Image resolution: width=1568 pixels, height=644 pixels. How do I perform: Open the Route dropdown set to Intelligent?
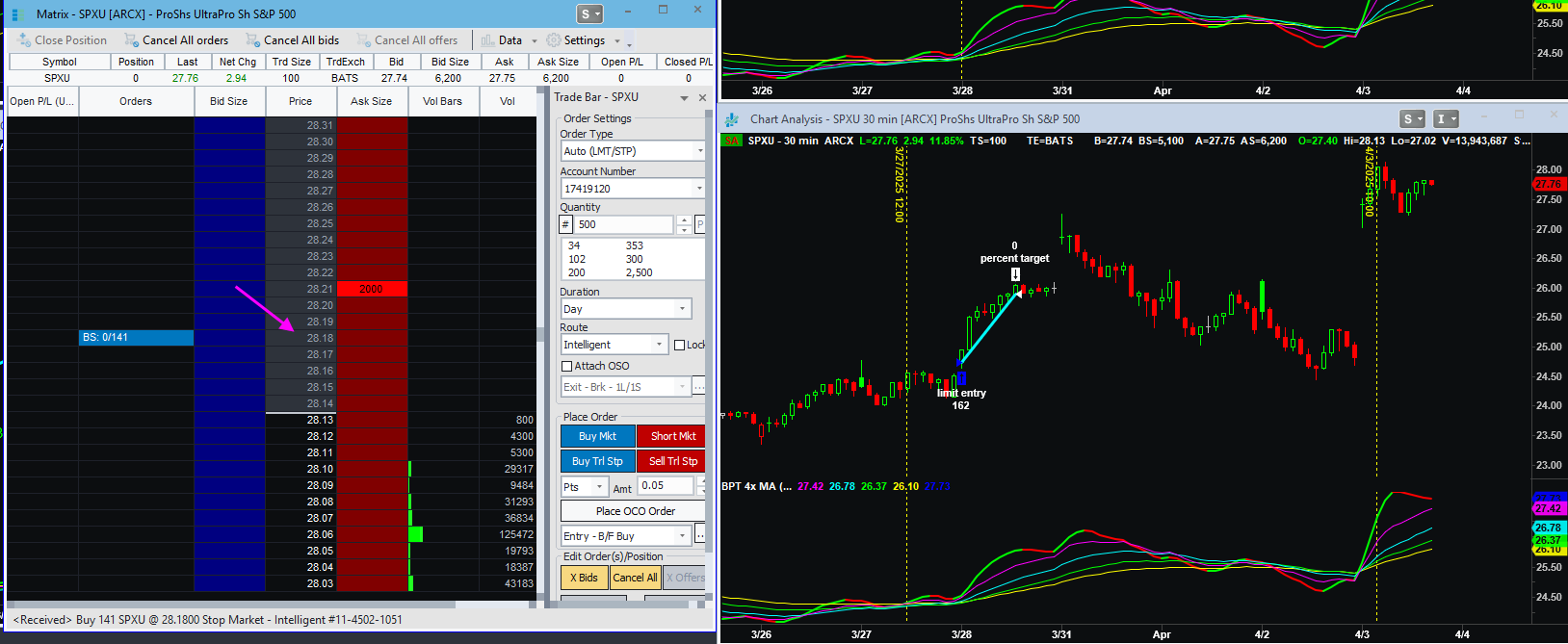point(659,345)
